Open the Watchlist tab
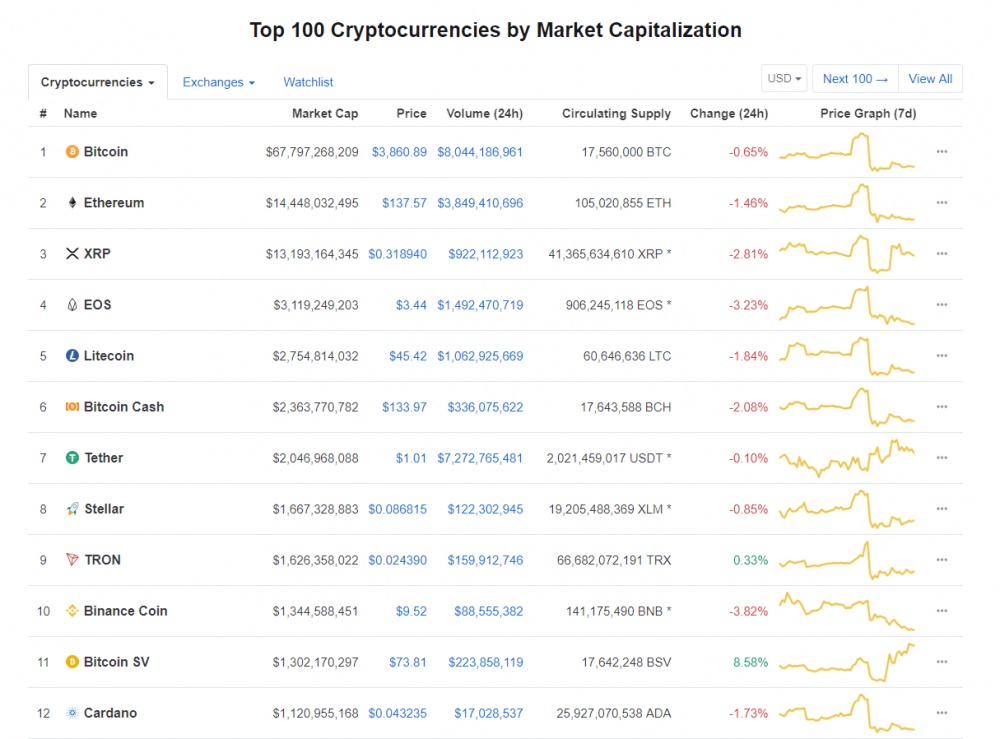Screen dimensions: 1000x739 coord(308,82)
